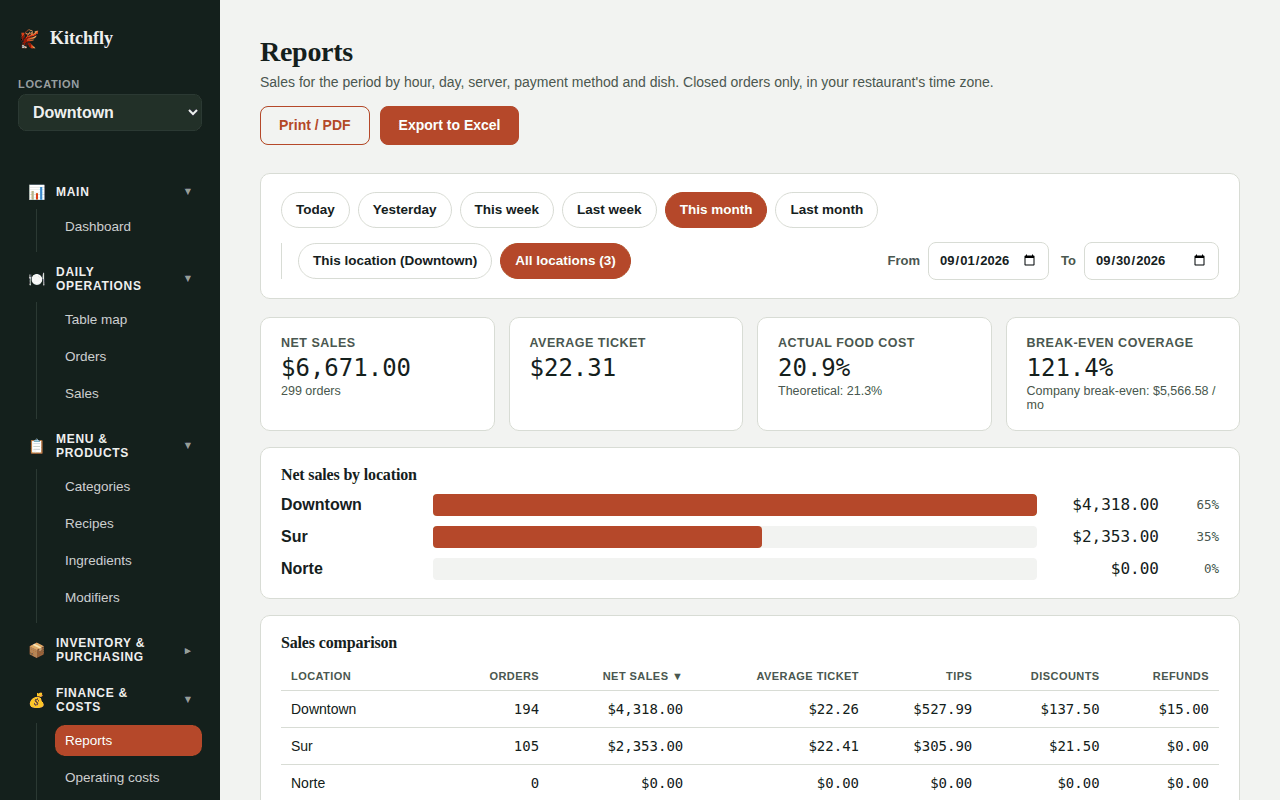Collapse the Daily Operations section arrow

pyautogui.click(x=188, y=278)
